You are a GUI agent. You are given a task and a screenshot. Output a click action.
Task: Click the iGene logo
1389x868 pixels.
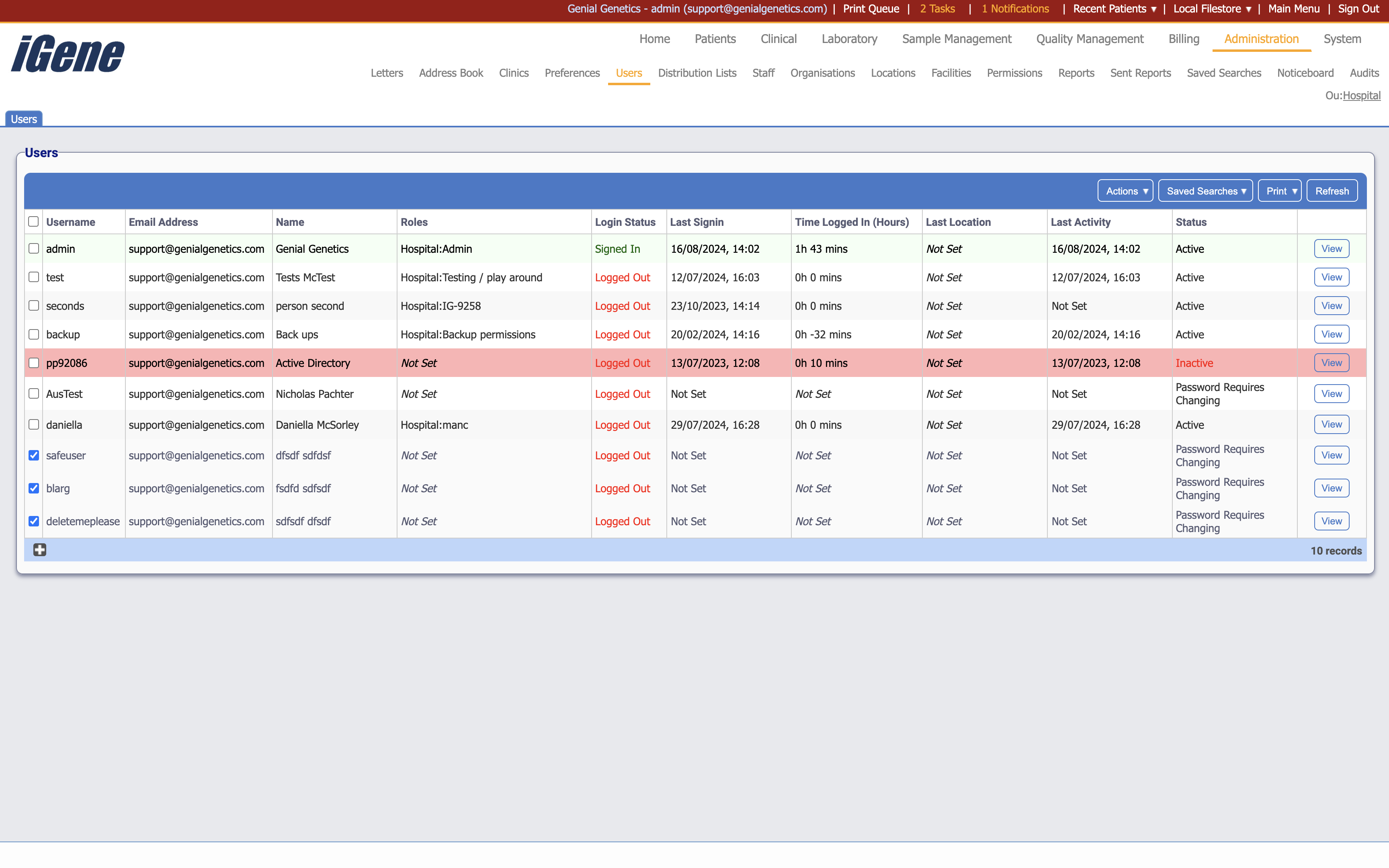click(68, 54)
